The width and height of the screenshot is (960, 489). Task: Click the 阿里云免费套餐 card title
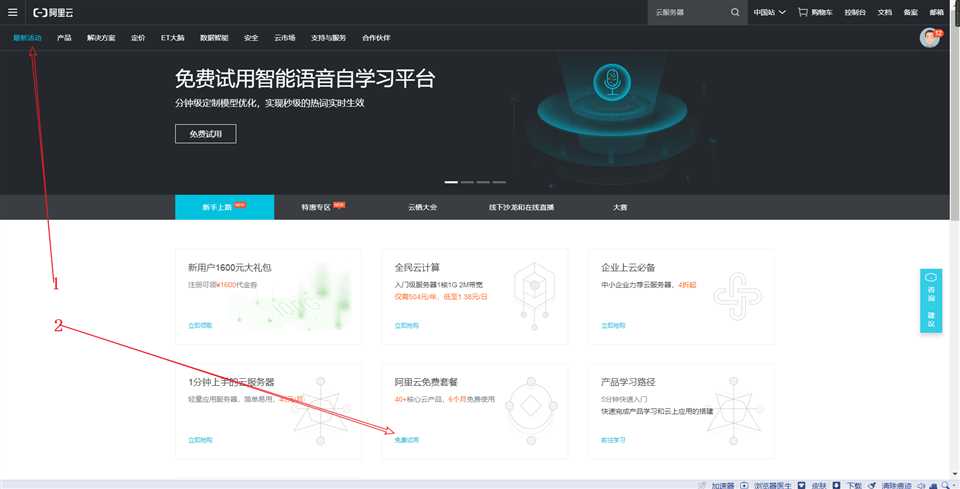click(x=426, y=382)
